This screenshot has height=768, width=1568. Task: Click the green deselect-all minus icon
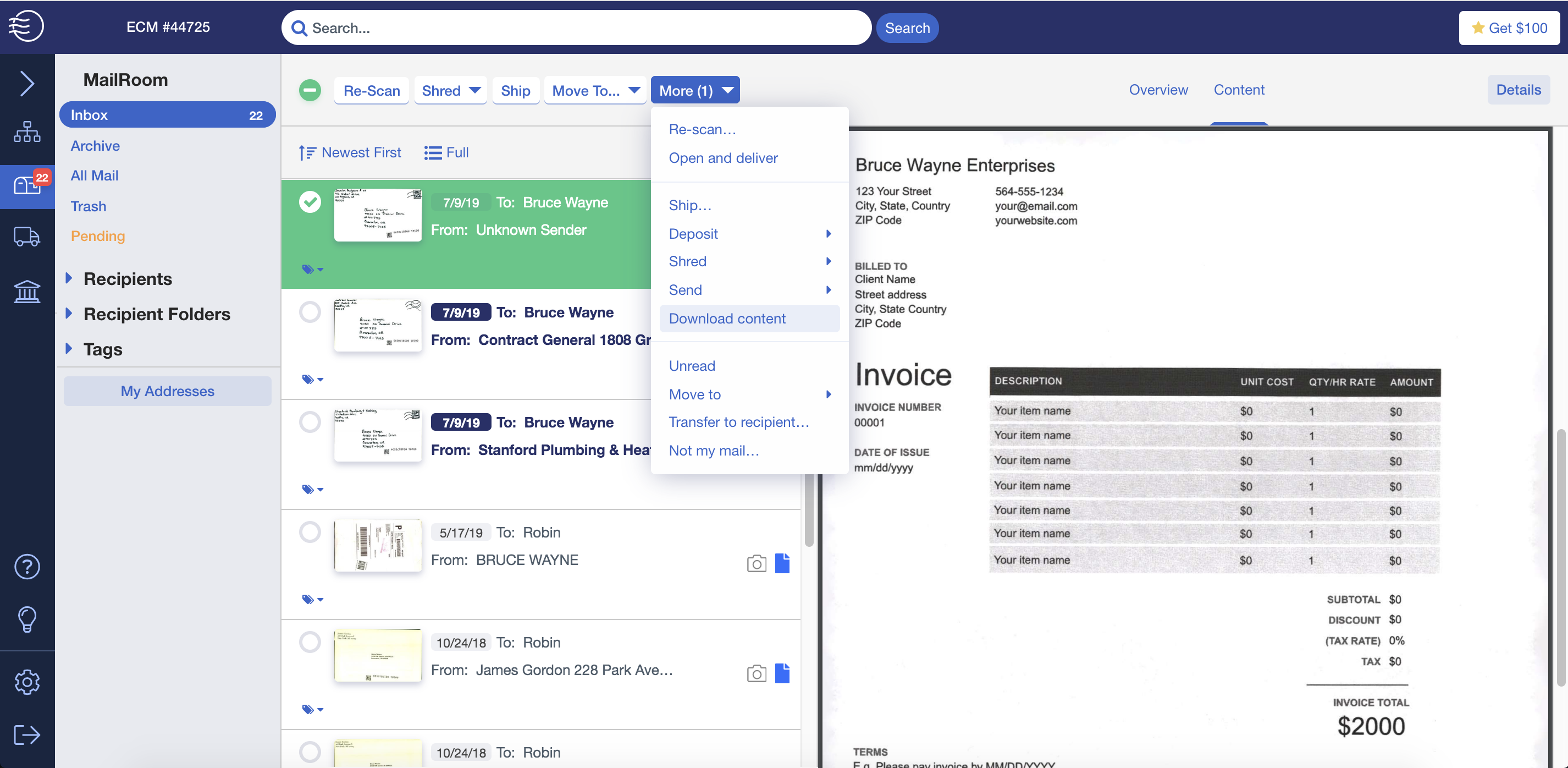pyautogui.click(x=310, y=90)
